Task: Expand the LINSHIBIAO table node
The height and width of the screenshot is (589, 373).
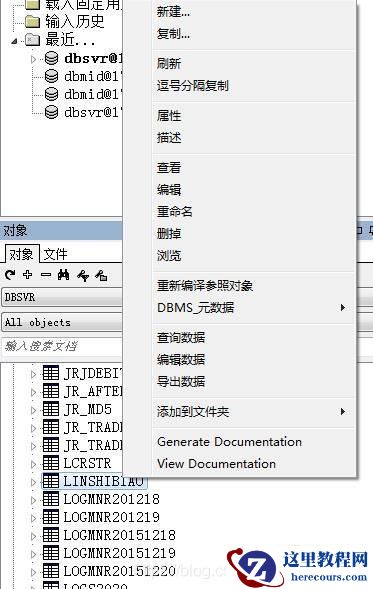Action: (x=33, y=482)
